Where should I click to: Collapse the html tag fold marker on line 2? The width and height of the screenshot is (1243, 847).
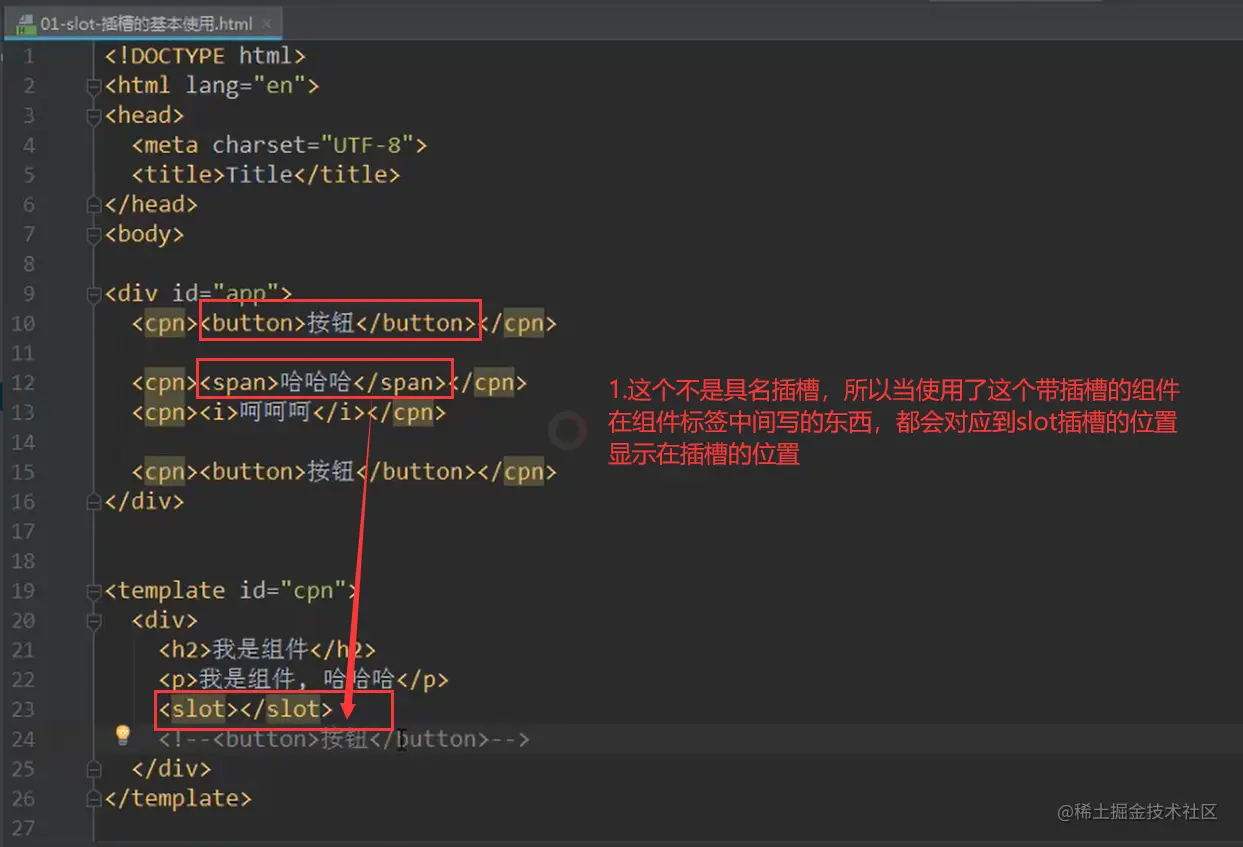[x=94, y=86]
